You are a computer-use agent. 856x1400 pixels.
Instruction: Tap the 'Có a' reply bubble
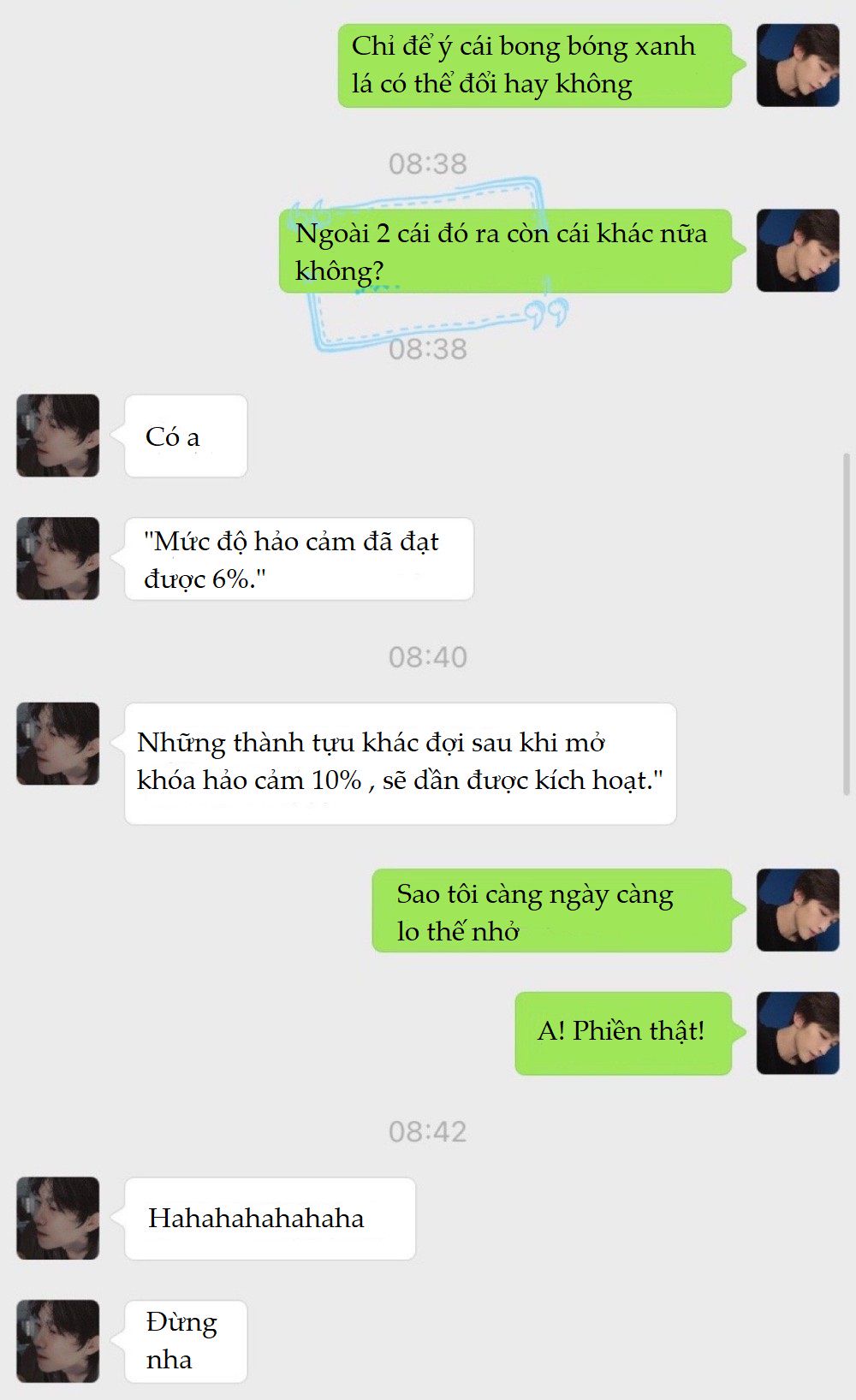pos(186,436)
